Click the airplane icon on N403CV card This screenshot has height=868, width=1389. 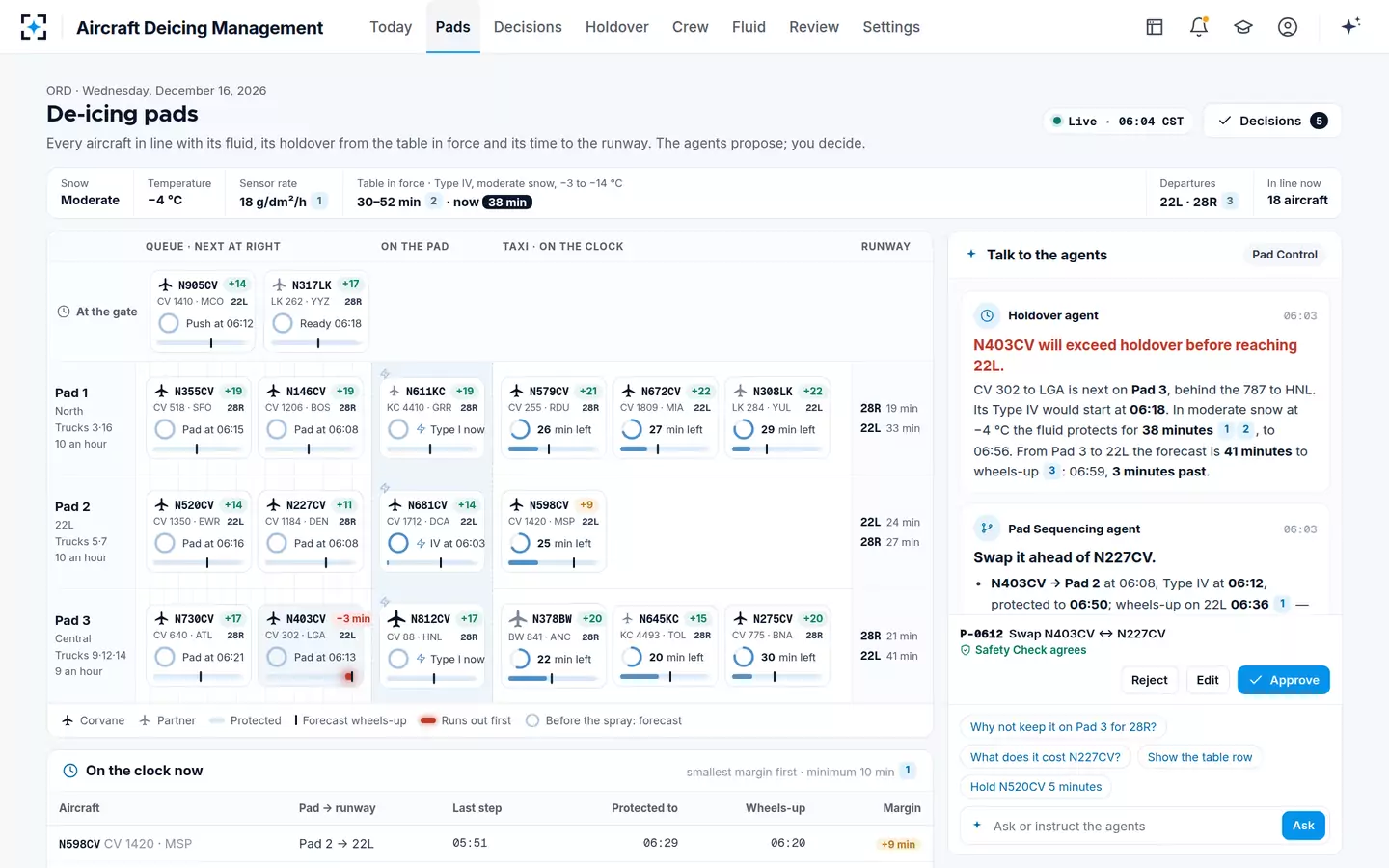273,618
